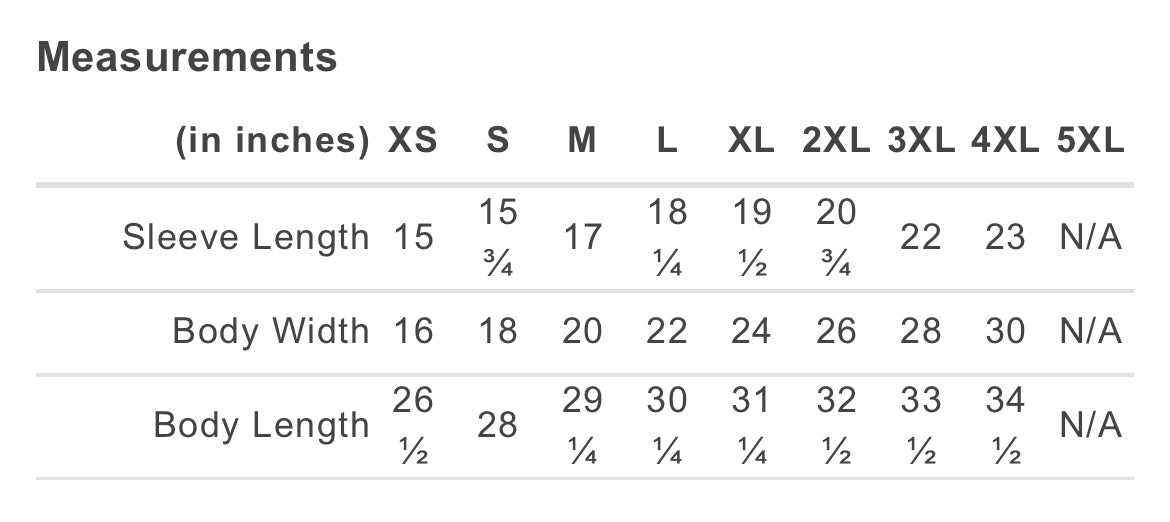Select the S size column header
This screenshot has width=1170, height=522.
[x=497, y=142]
